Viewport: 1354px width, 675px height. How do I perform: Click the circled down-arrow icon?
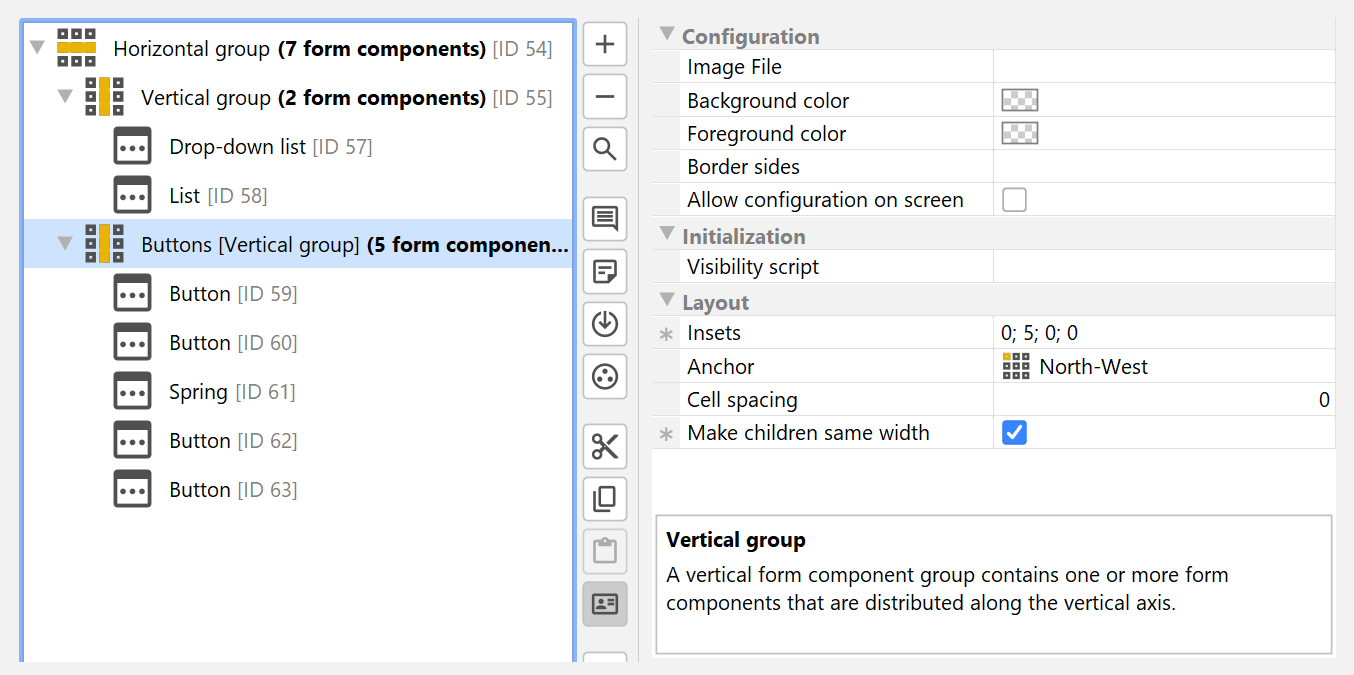tap(605, 324)
